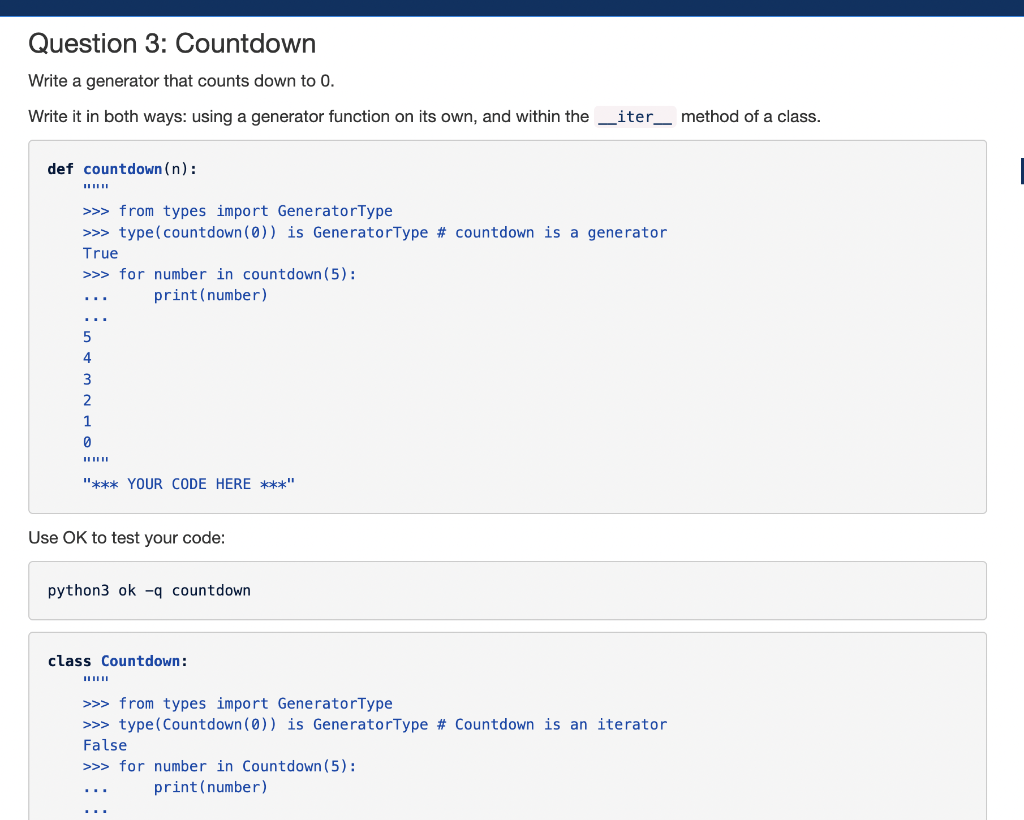Click the countdown function name in the code block

click(x=120, y=169)
